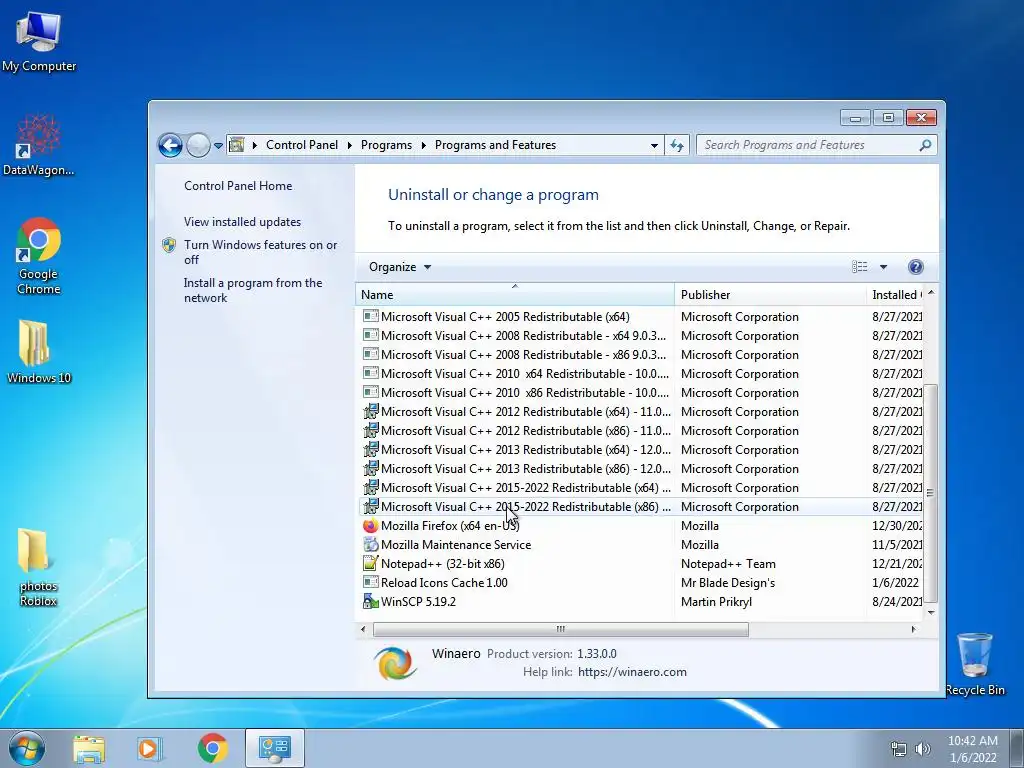Click the vertical scrollbar thumb

[931, 493]
